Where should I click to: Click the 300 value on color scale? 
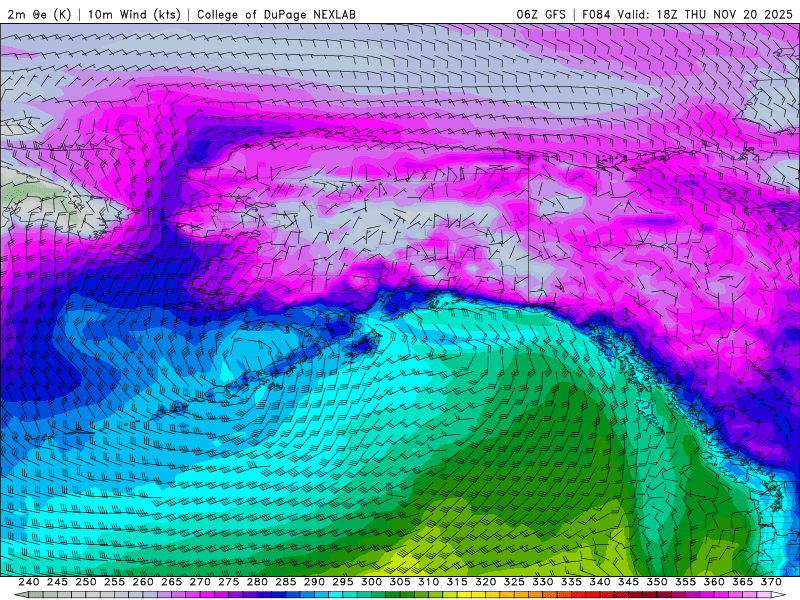371,582
